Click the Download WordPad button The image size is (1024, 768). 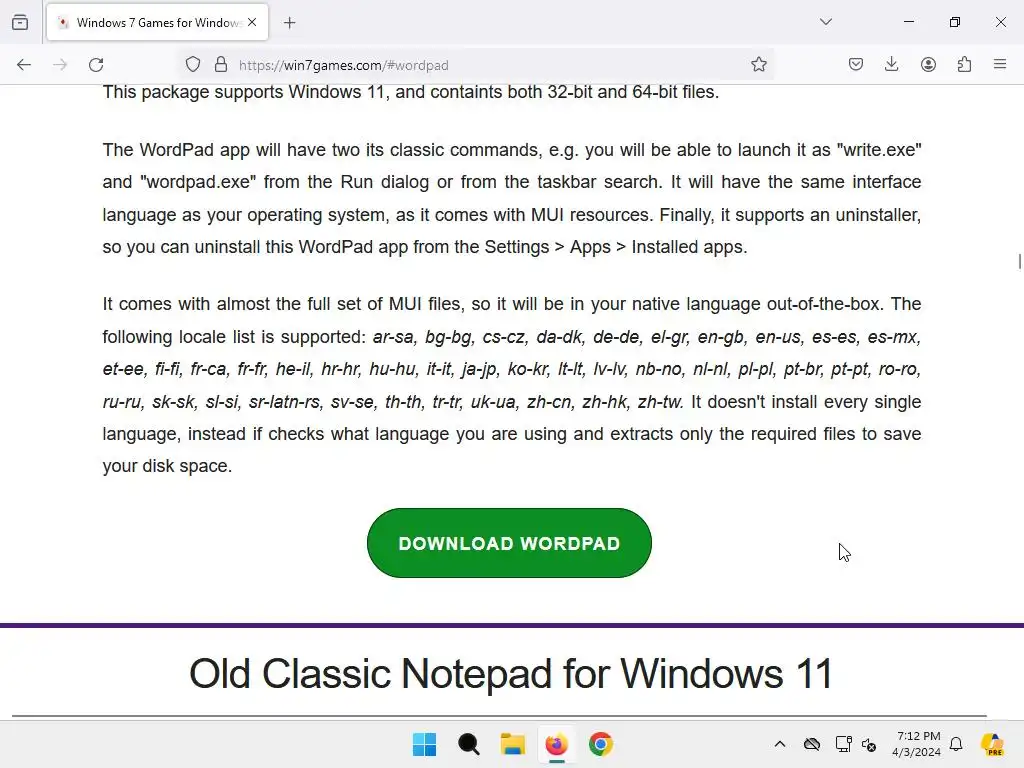[509, 543]
